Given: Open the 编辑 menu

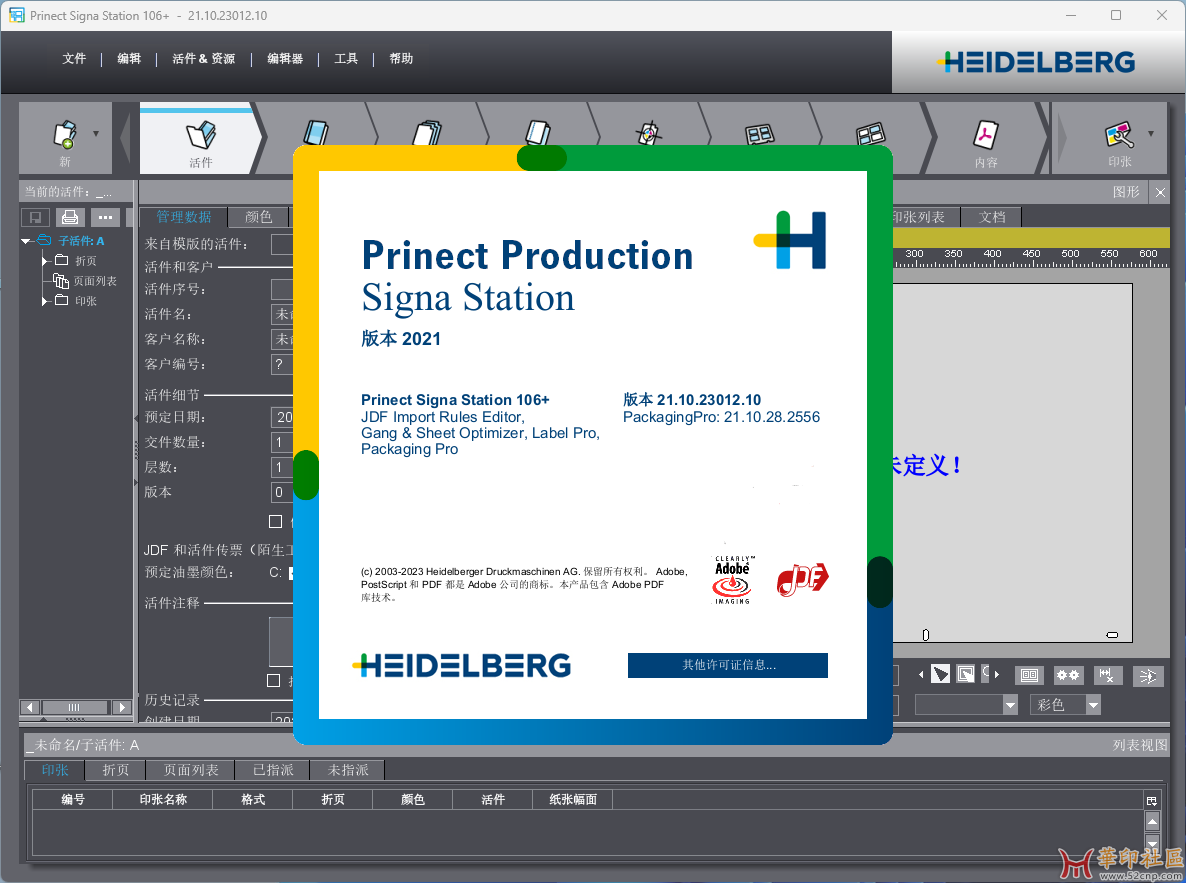Looking at the screenshot, I should 129,58.
